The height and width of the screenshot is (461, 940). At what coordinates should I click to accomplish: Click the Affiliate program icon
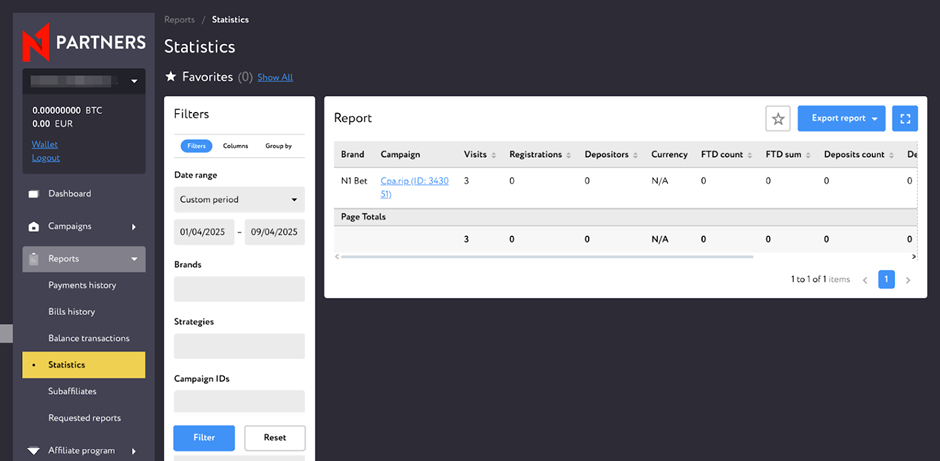(x=33, y=451)
